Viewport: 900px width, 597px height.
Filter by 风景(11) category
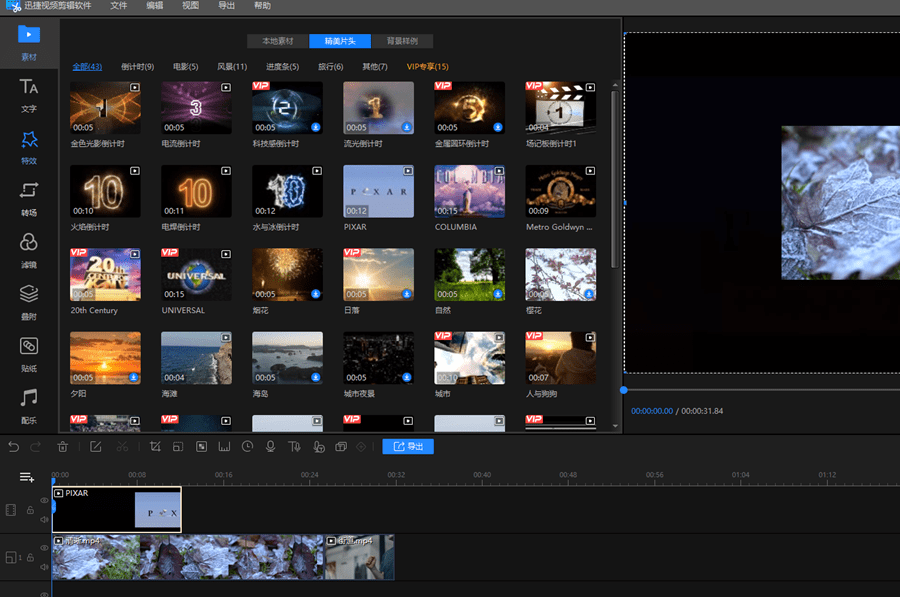click(x=232, y=67)
